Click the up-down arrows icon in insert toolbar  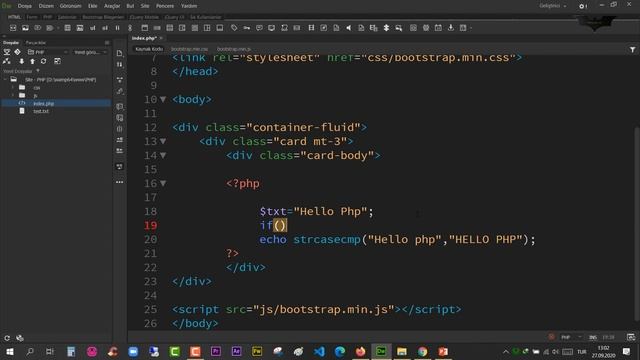[386, 28]
